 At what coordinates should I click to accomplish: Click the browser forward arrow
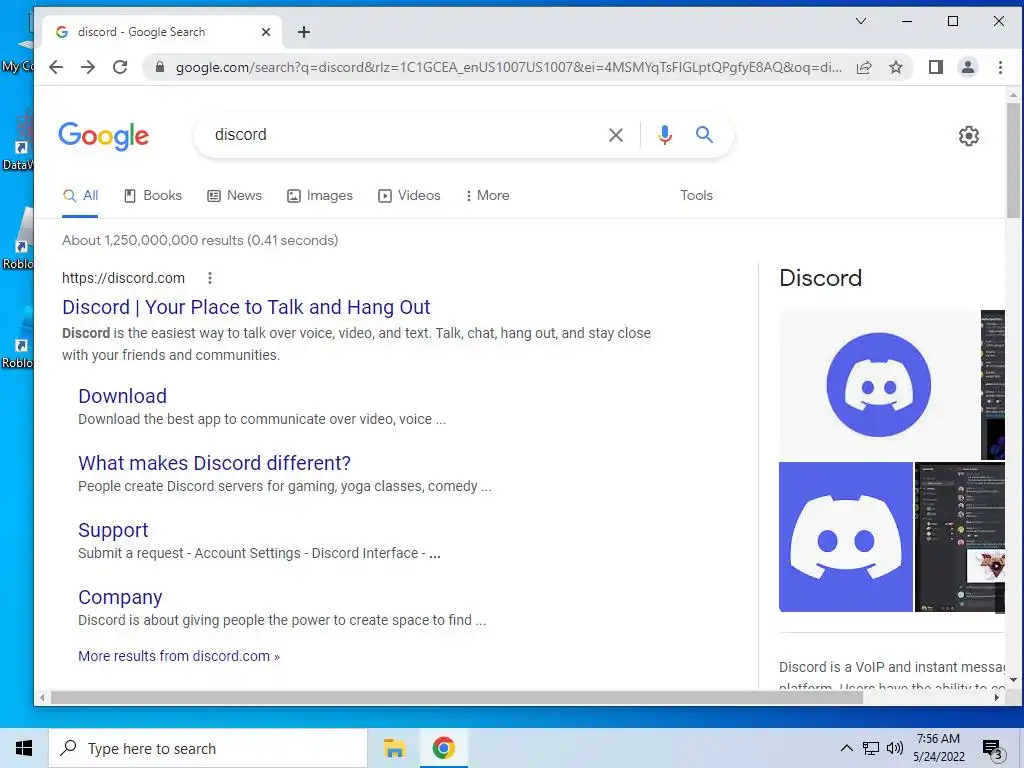click(x=88, y=67)
